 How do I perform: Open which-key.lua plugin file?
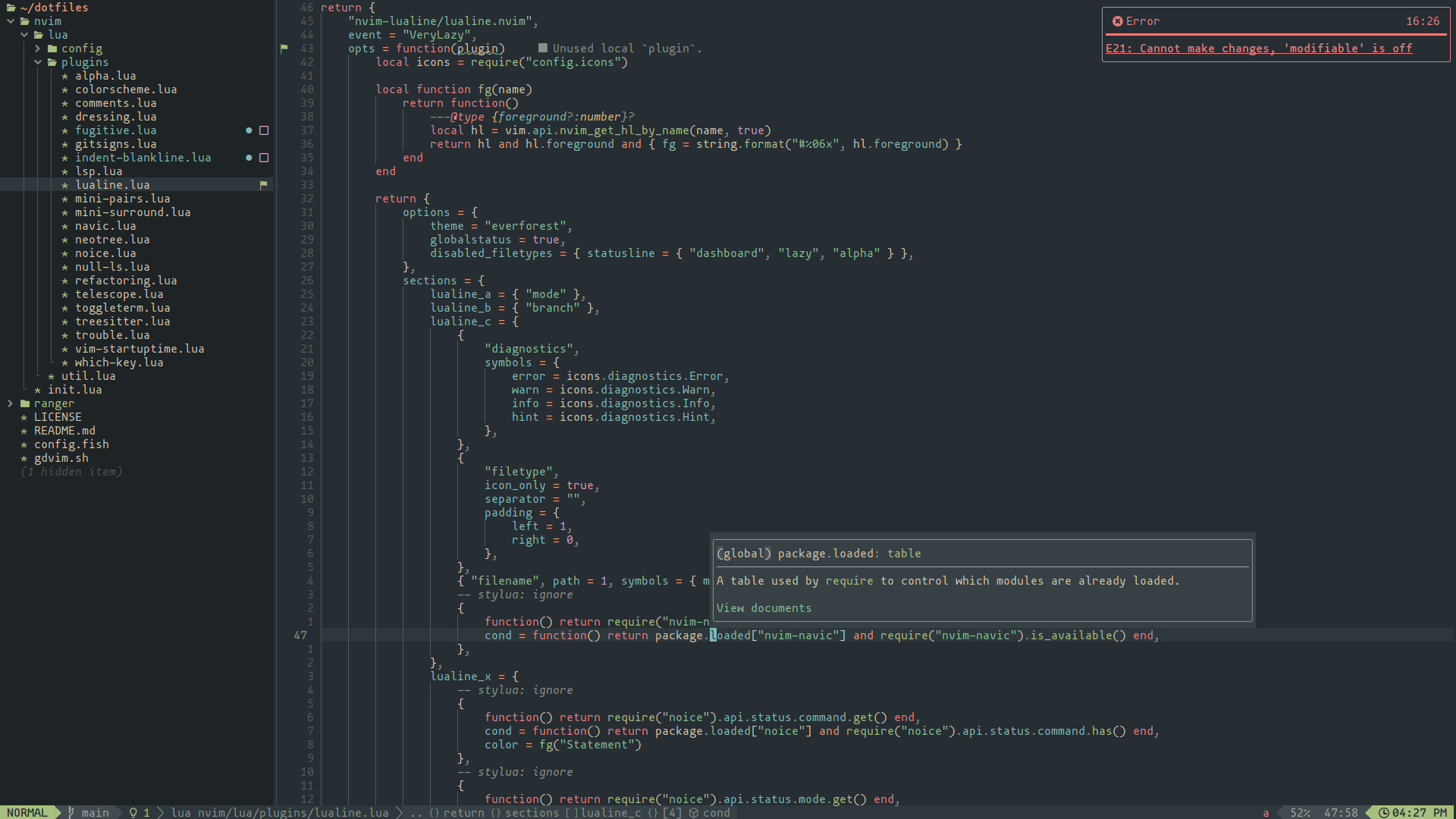119,362
